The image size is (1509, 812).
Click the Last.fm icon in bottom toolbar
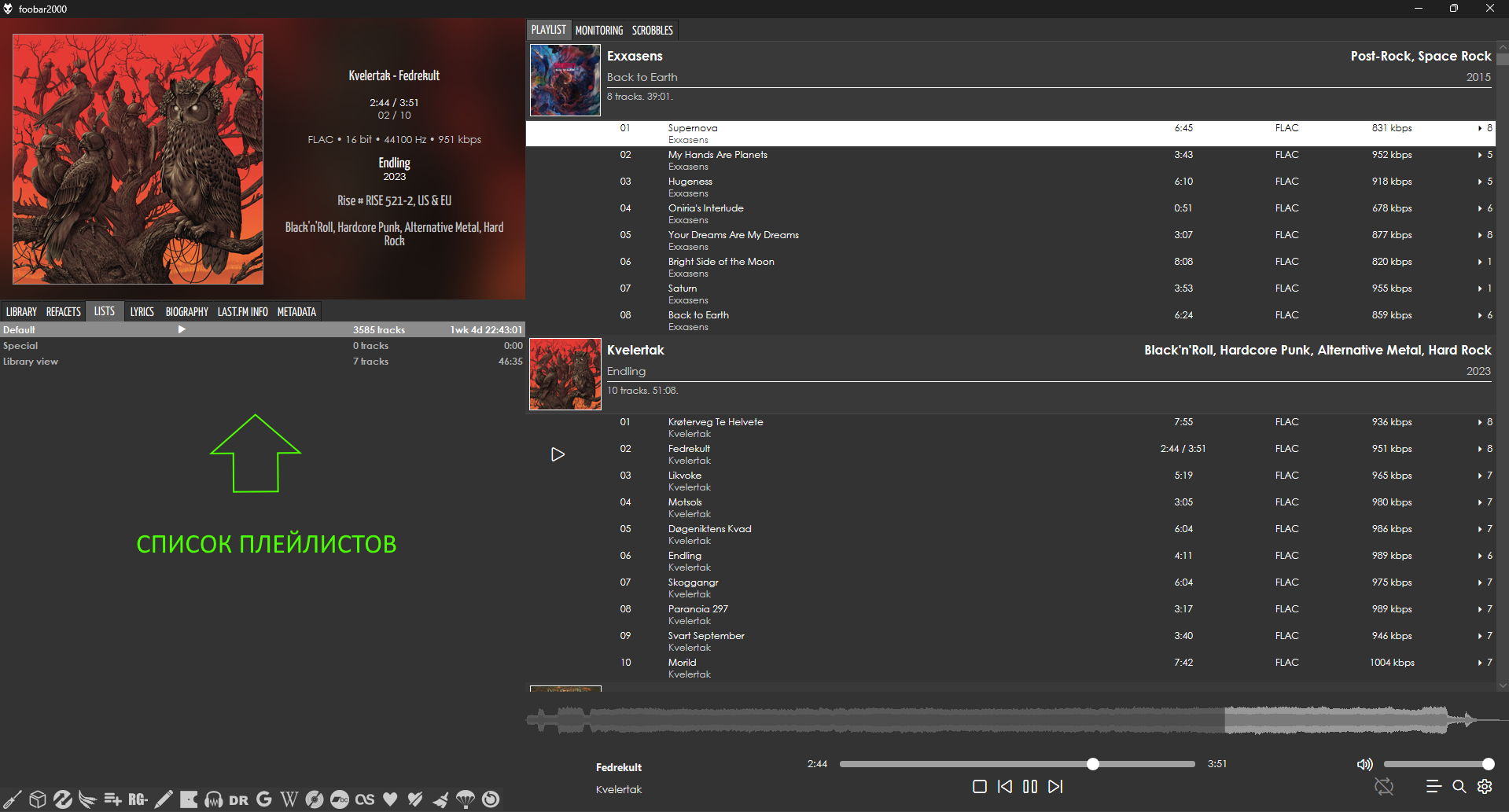pyautogui.click(x=364, y=799)
